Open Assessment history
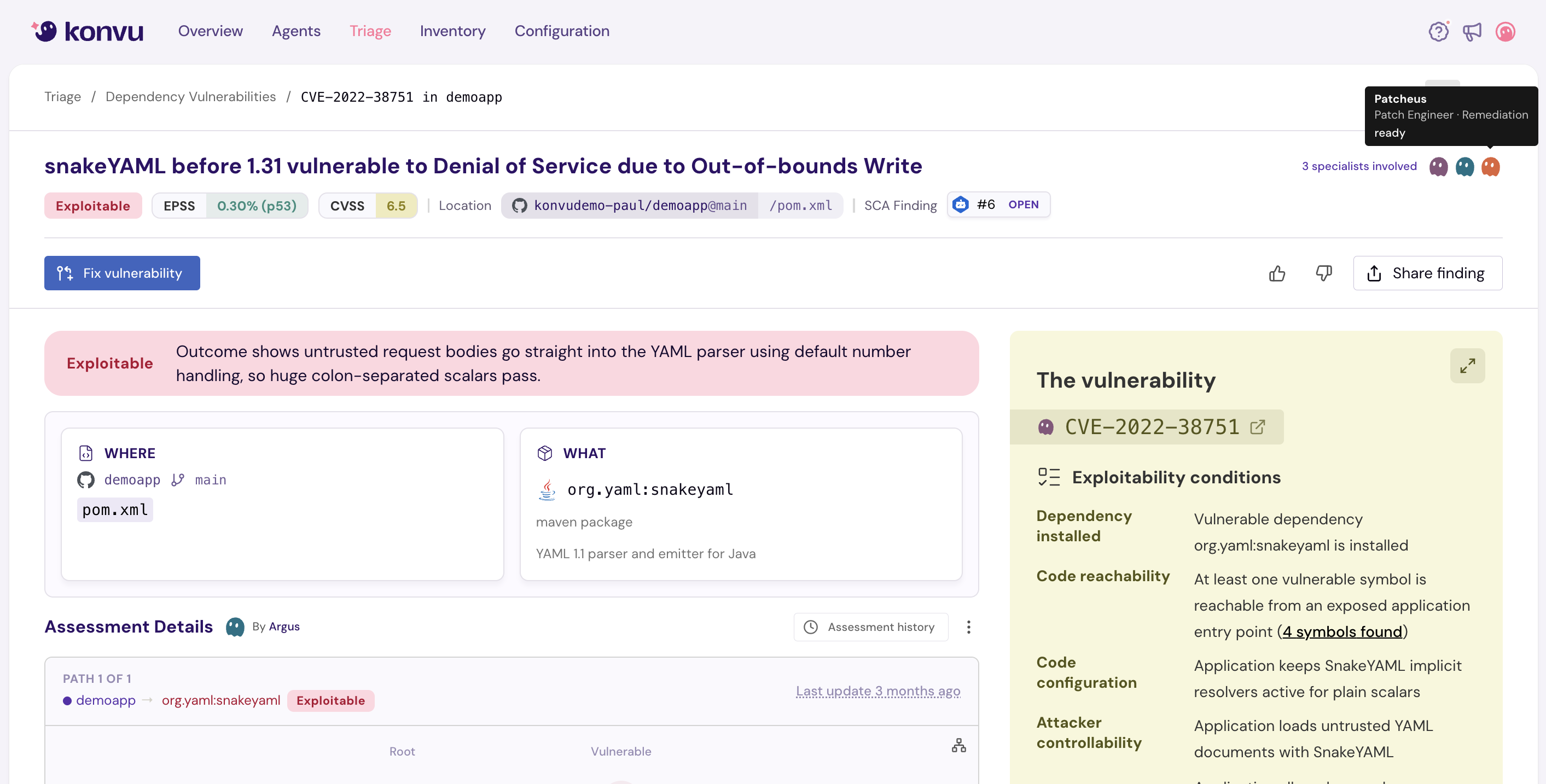 pyautogui.click(x=871, y=627)
